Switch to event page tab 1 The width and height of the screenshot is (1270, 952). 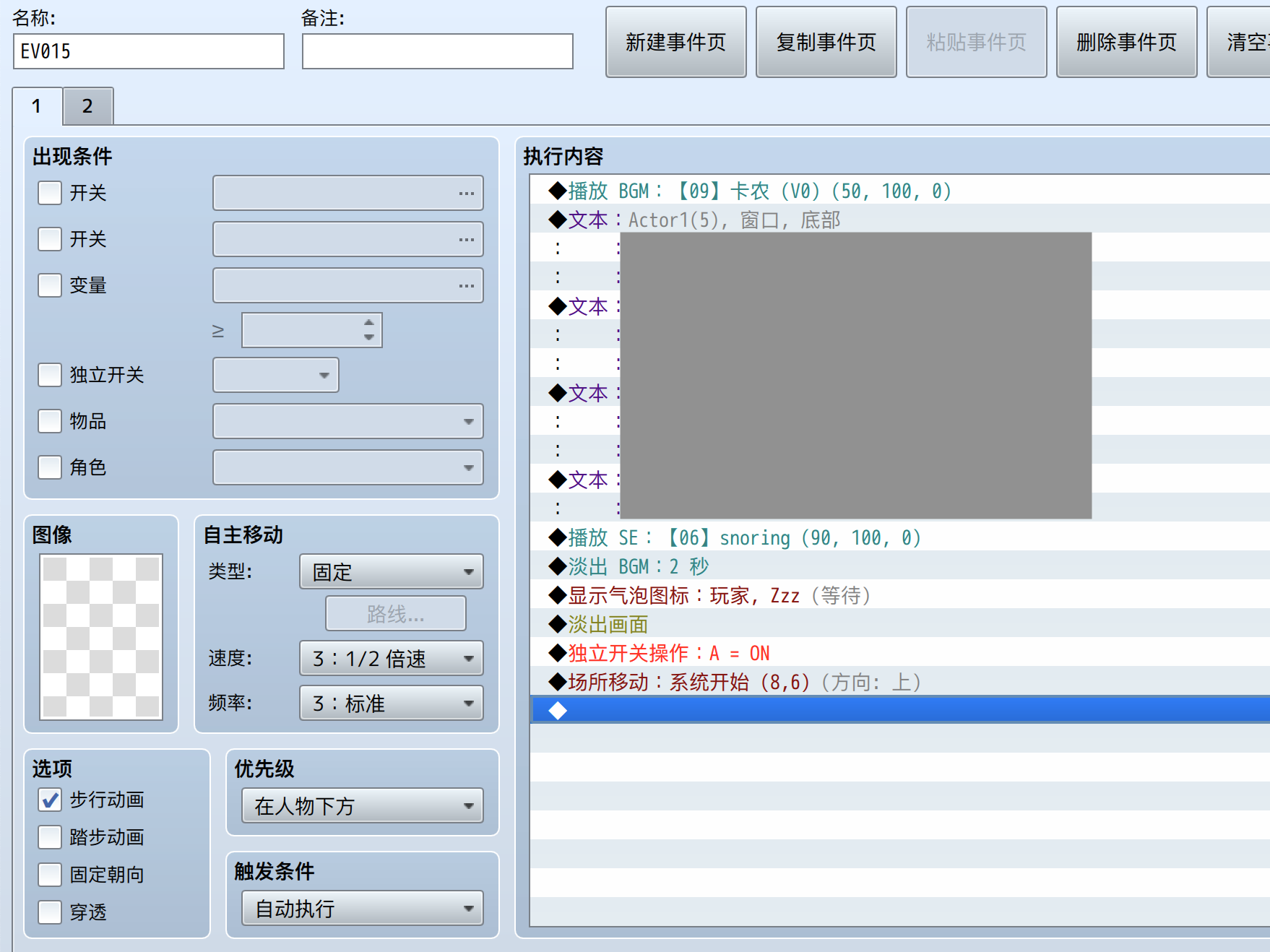pos(38,106)
